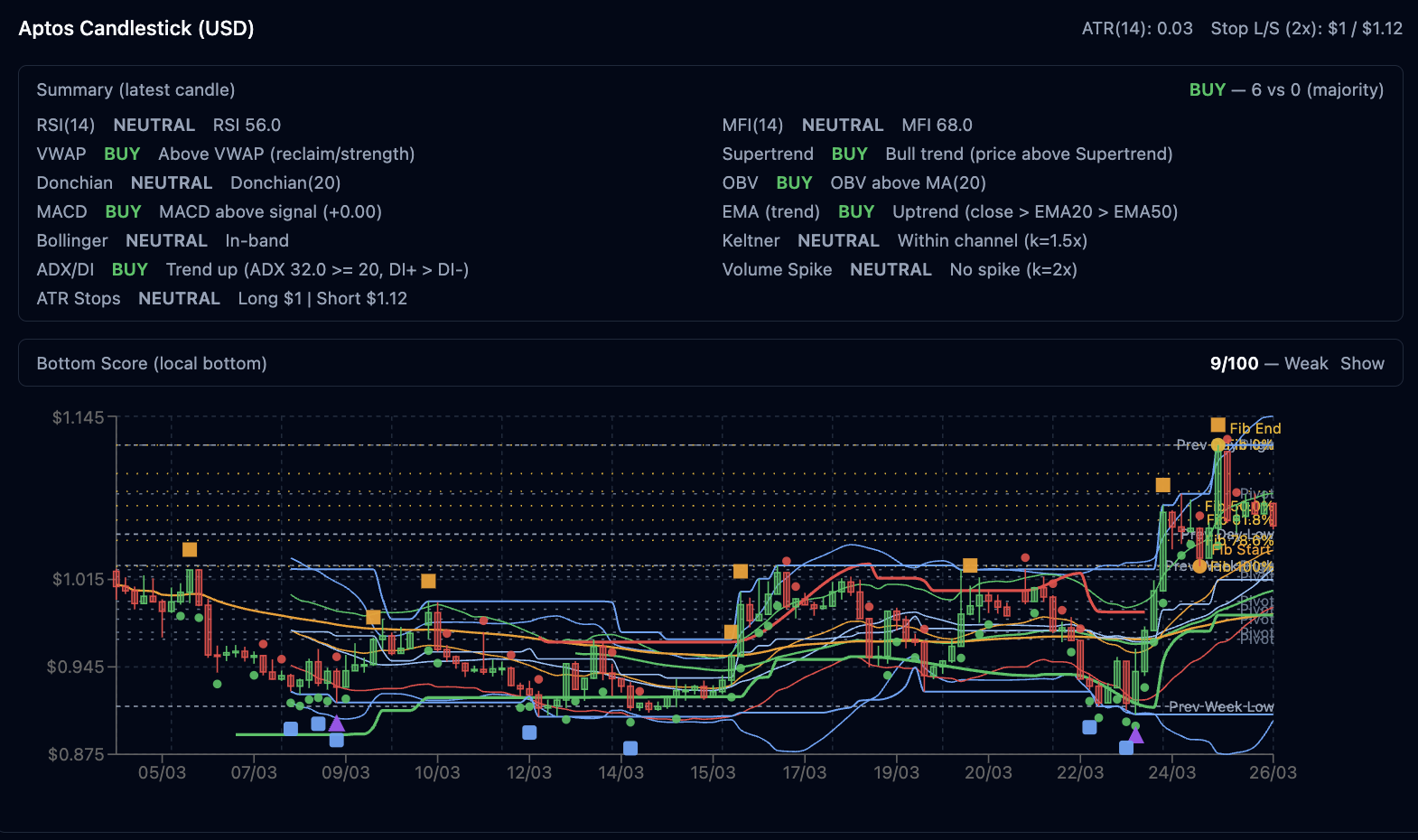
Task: Click the orange square marker above 05/03 candles
Action: point(190,550)
